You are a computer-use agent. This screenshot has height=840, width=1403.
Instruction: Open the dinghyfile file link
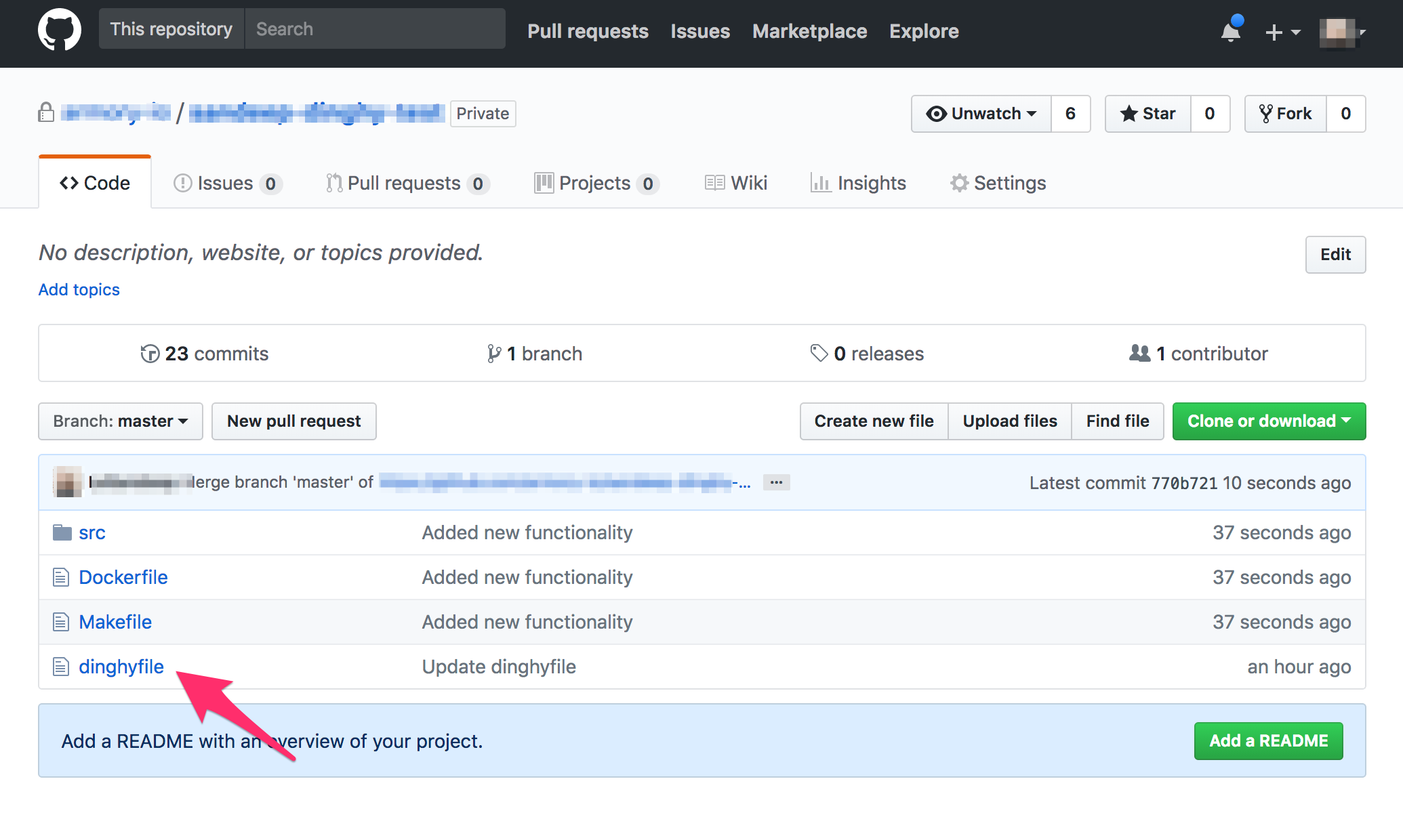click(x=121, y=667)
